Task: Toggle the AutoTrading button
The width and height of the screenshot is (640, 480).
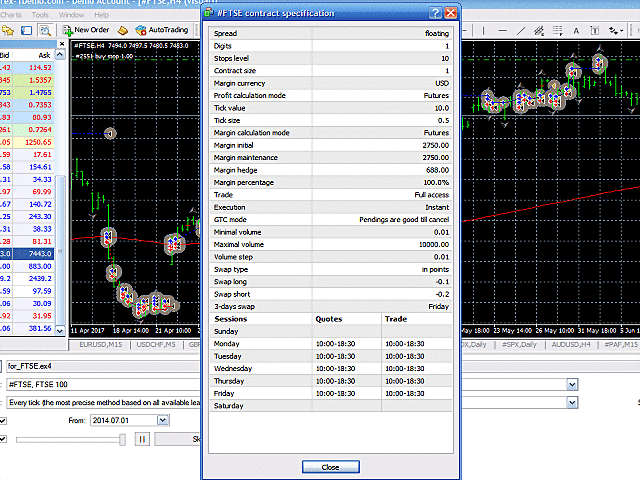Action: pyautogui.click(x=161, y=30)
